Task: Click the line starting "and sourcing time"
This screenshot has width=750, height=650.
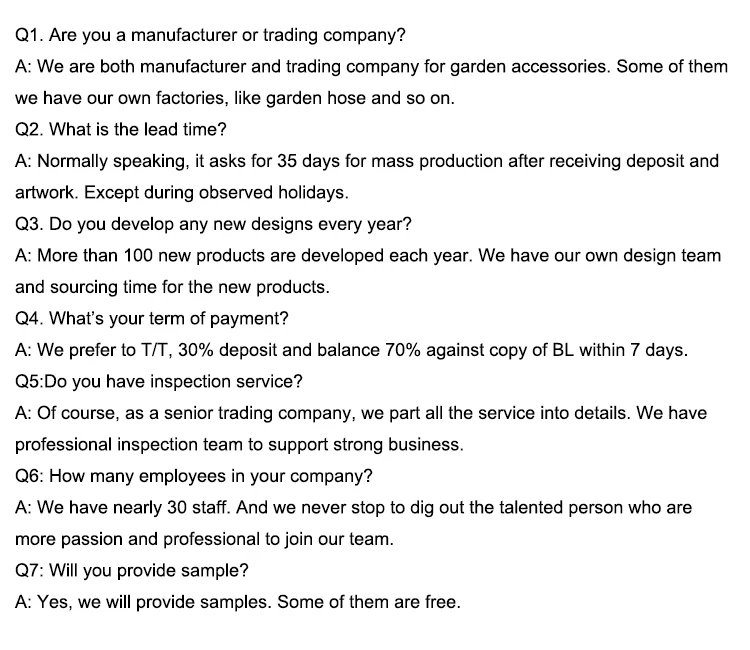Action: (x=171, y=287)
